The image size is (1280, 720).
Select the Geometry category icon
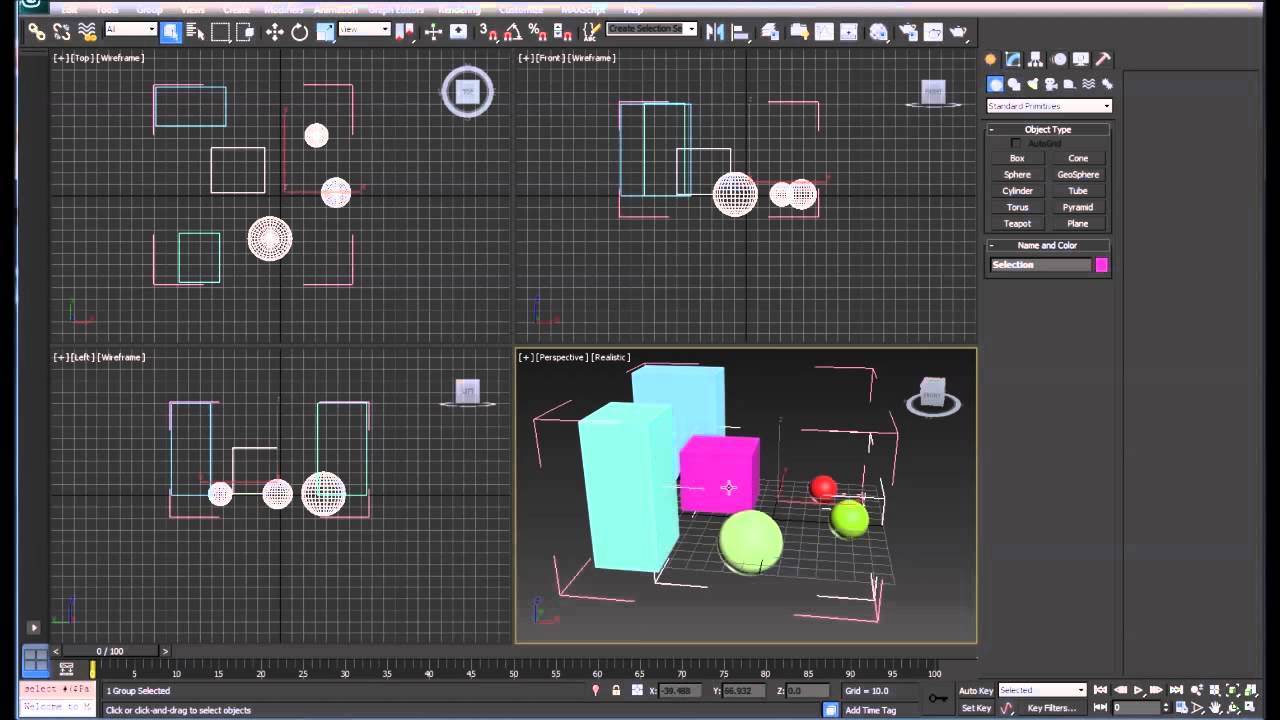point(995,84)
